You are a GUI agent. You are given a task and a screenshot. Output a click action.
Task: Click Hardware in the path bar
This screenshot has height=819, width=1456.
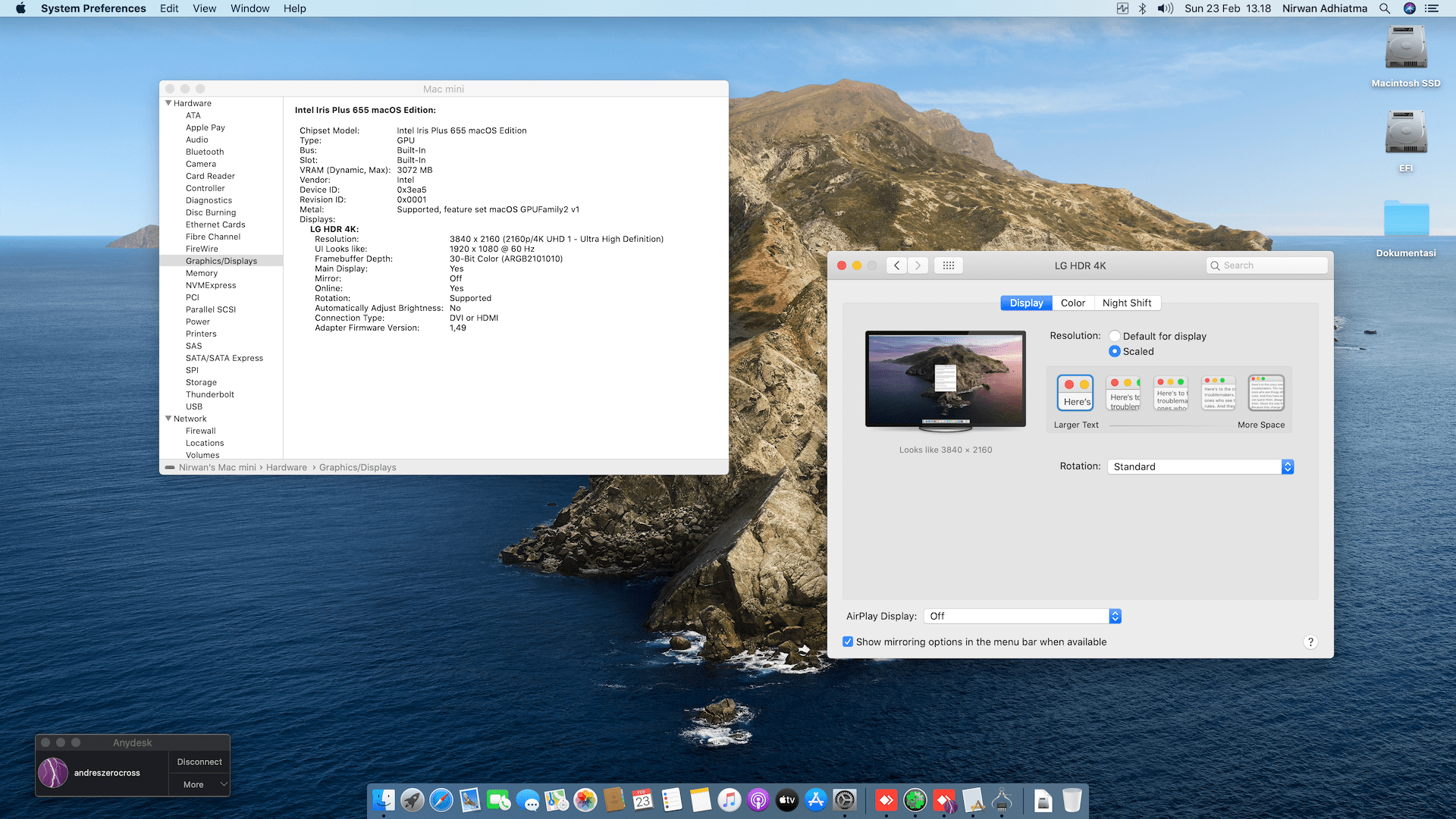click(x=287, y=467)
